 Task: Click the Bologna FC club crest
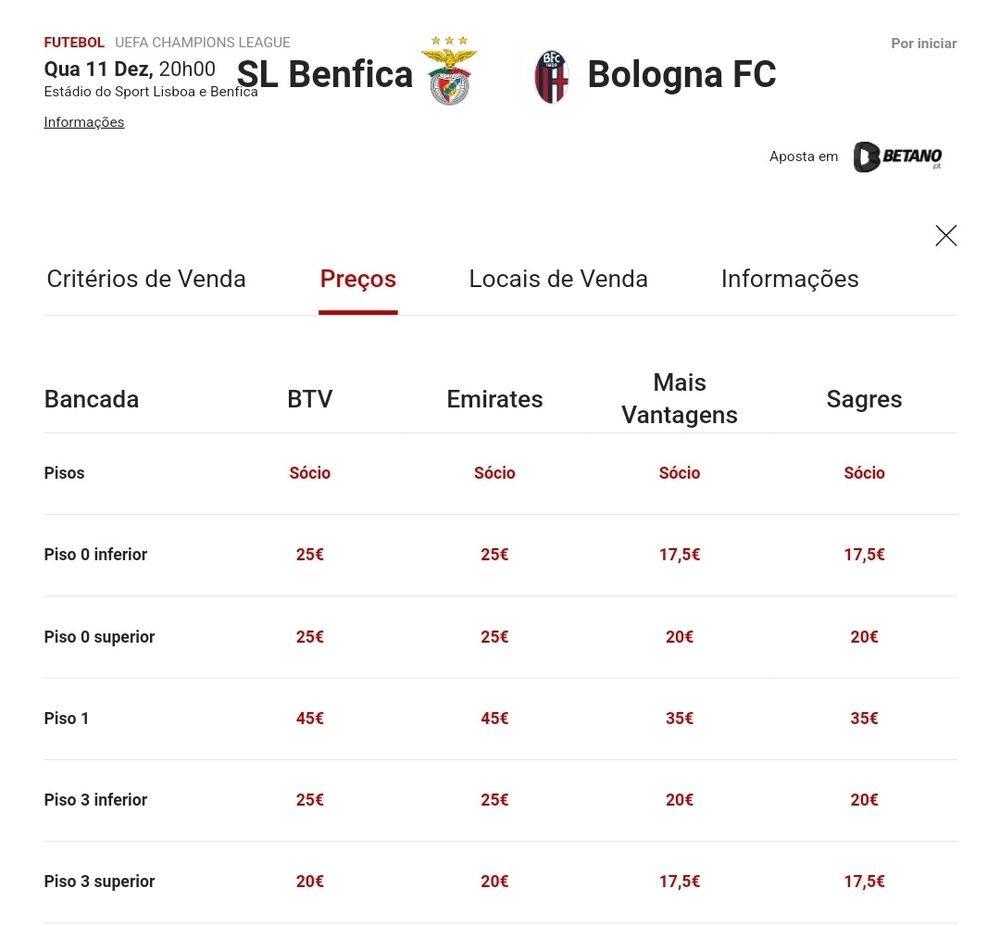coord(551,76)
